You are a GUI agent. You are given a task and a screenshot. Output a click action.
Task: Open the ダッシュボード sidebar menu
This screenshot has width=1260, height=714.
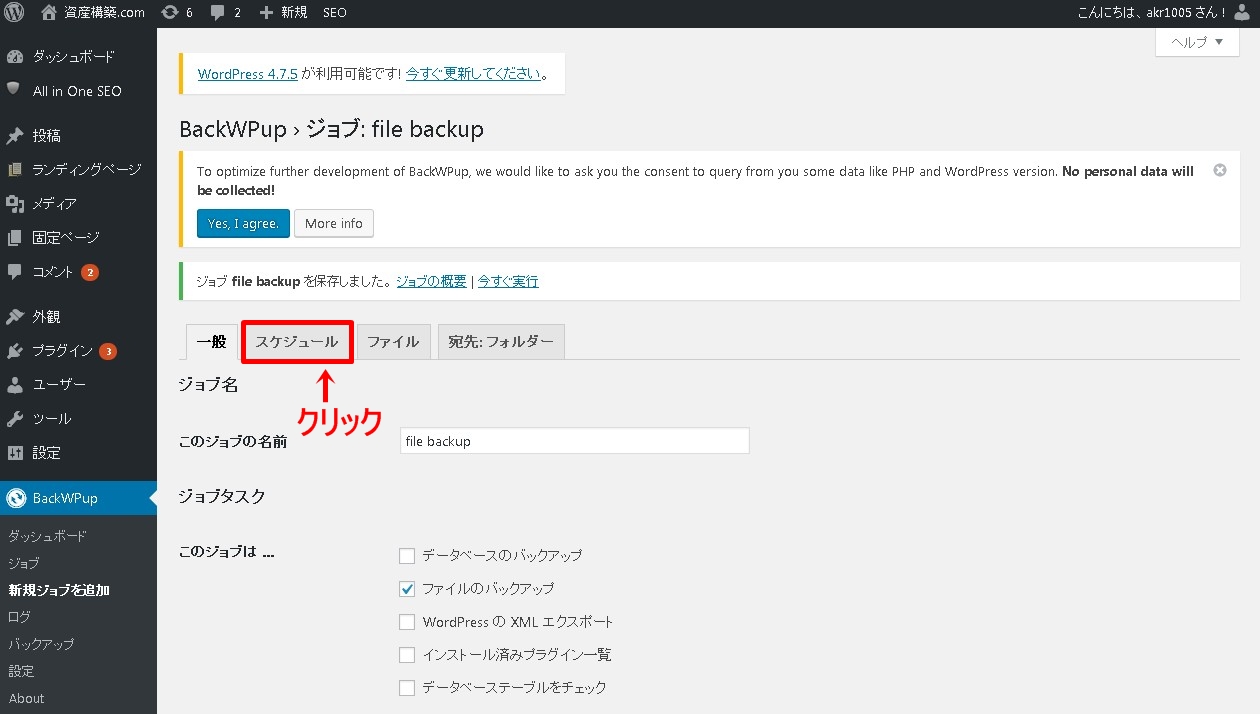[x=78, y=56]
